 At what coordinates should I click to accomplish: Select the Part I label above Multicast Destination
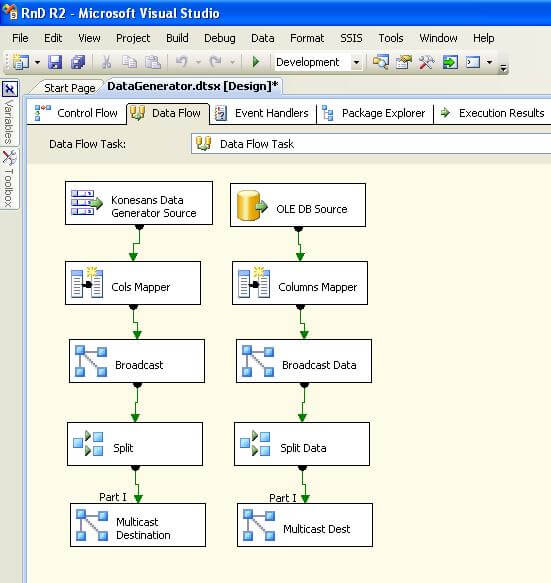113,497
